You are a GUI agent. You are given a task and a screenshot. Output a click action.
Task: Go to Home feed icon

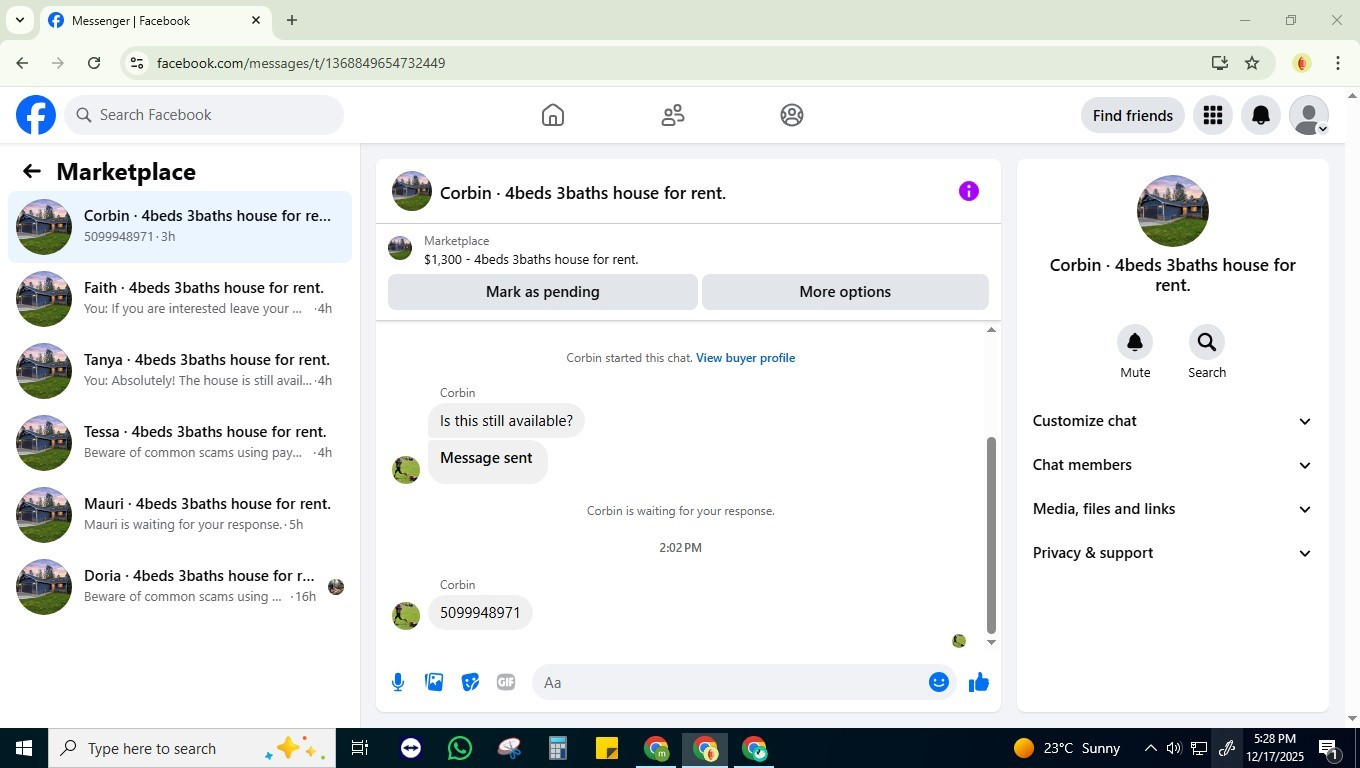click(553, 115)
